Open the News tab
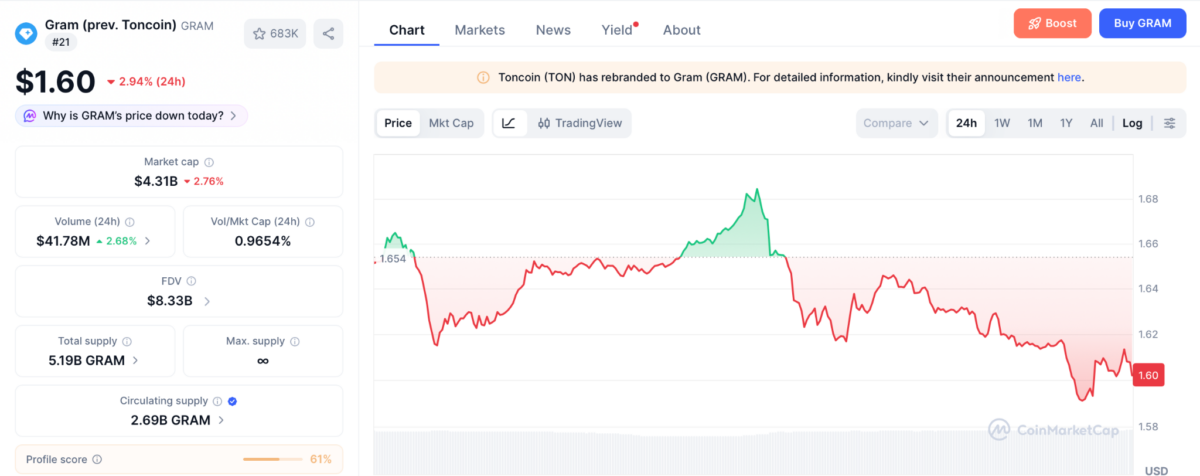This screenshot has width=1200, height=476. tap(553, 30)
